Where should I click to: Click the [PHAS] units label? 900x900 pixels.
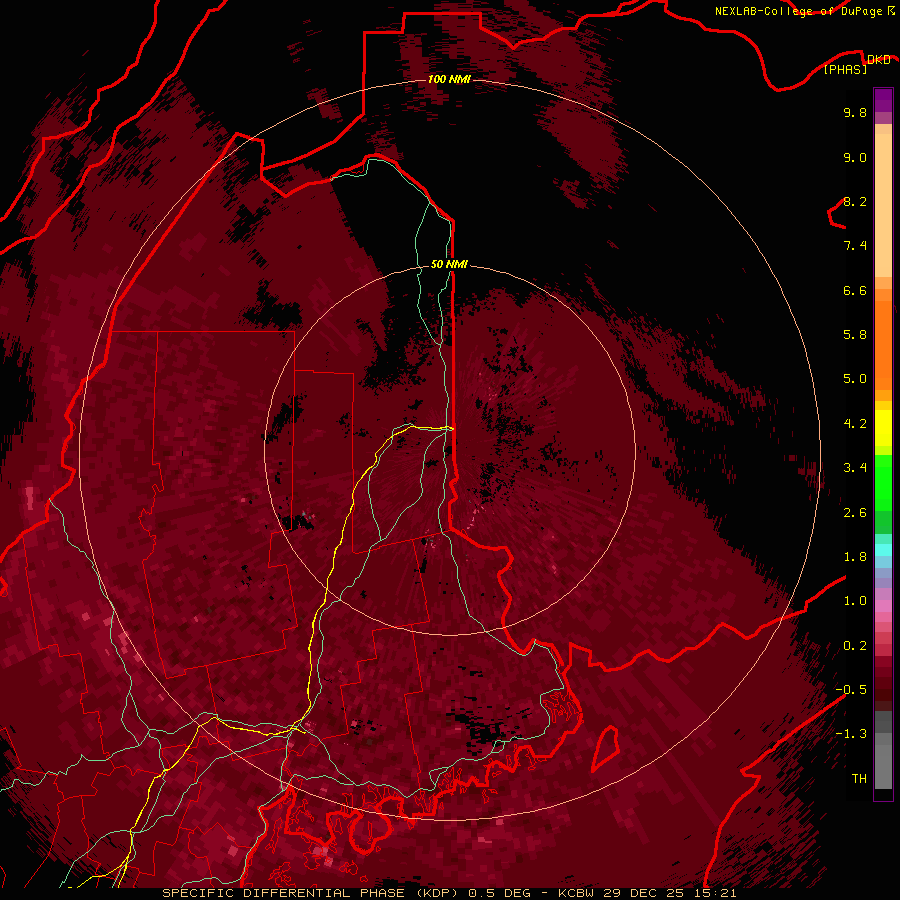pyautogui.click(x=846, y=70)
